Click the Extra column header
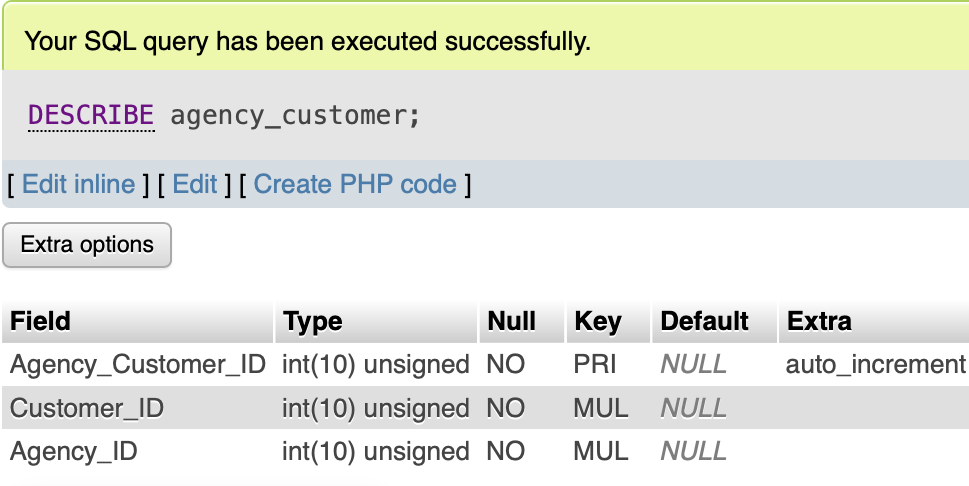This screenshot has height=486, width=969. [819, 321]
